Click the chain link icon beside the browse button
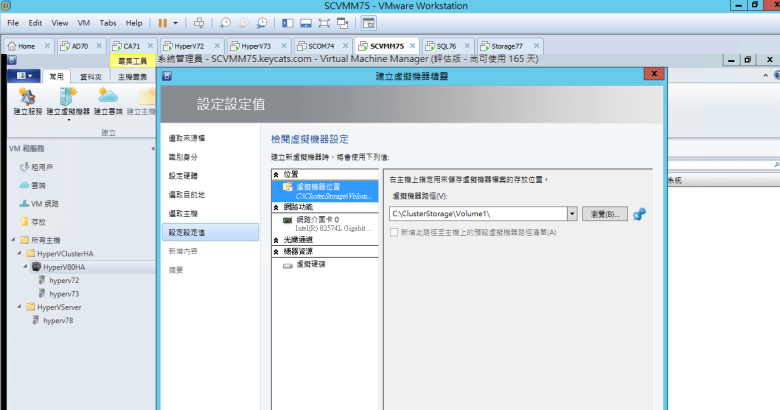The width and height of the screenshot is (780, 410). point(640,213)
